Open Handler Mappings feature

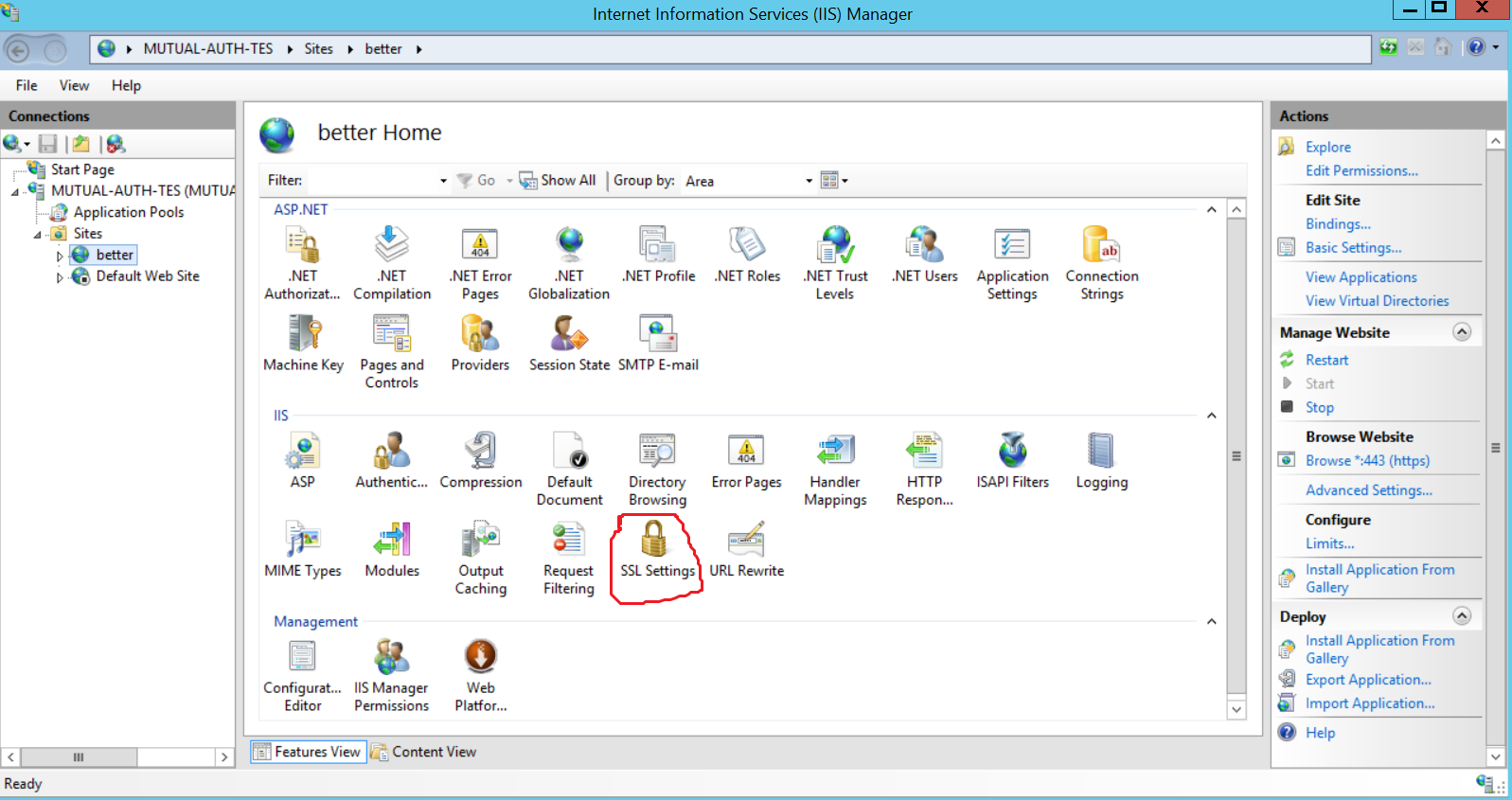coord(835,470)
